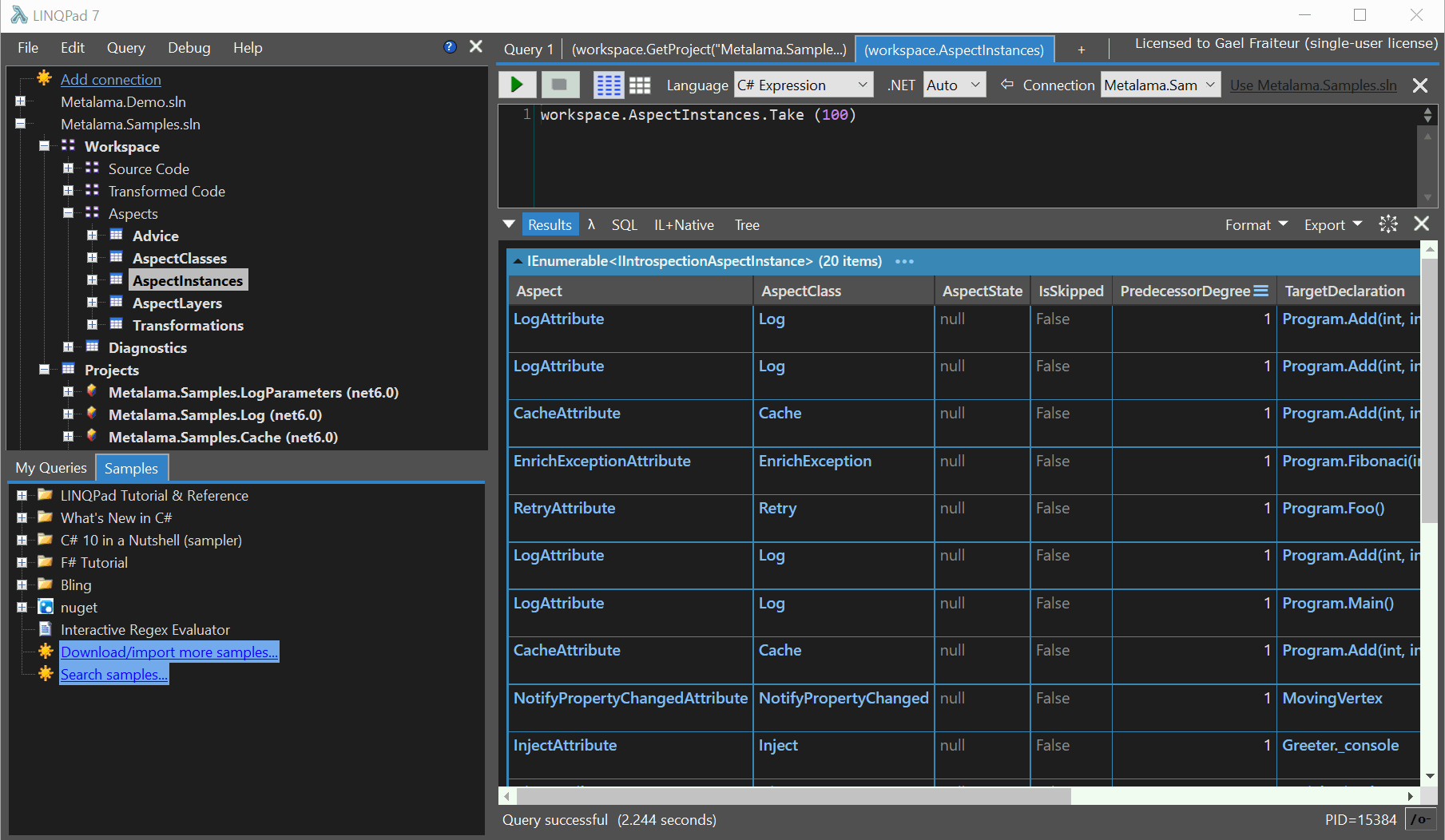Open the Query menu
The height and width of the screenshot is (840, 1445).
(126, 48)
